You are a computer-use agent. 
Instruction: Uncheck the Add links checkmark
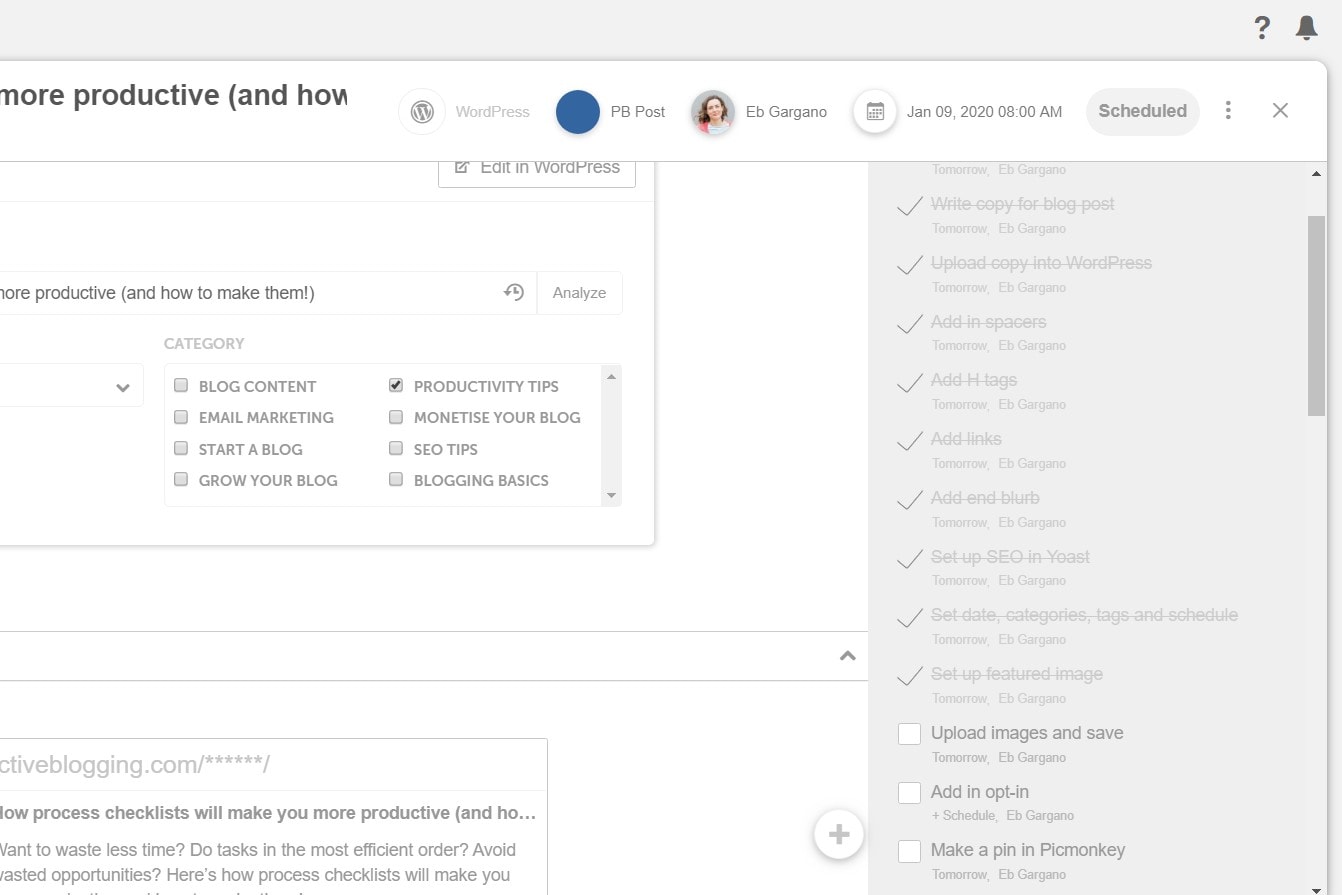(909, 441)
